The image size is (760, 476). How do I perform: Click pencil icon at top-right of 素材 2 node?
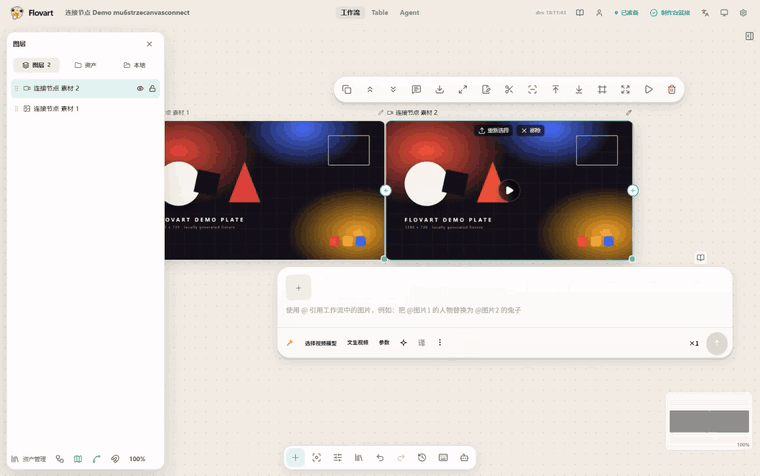[x=629, y=112]
